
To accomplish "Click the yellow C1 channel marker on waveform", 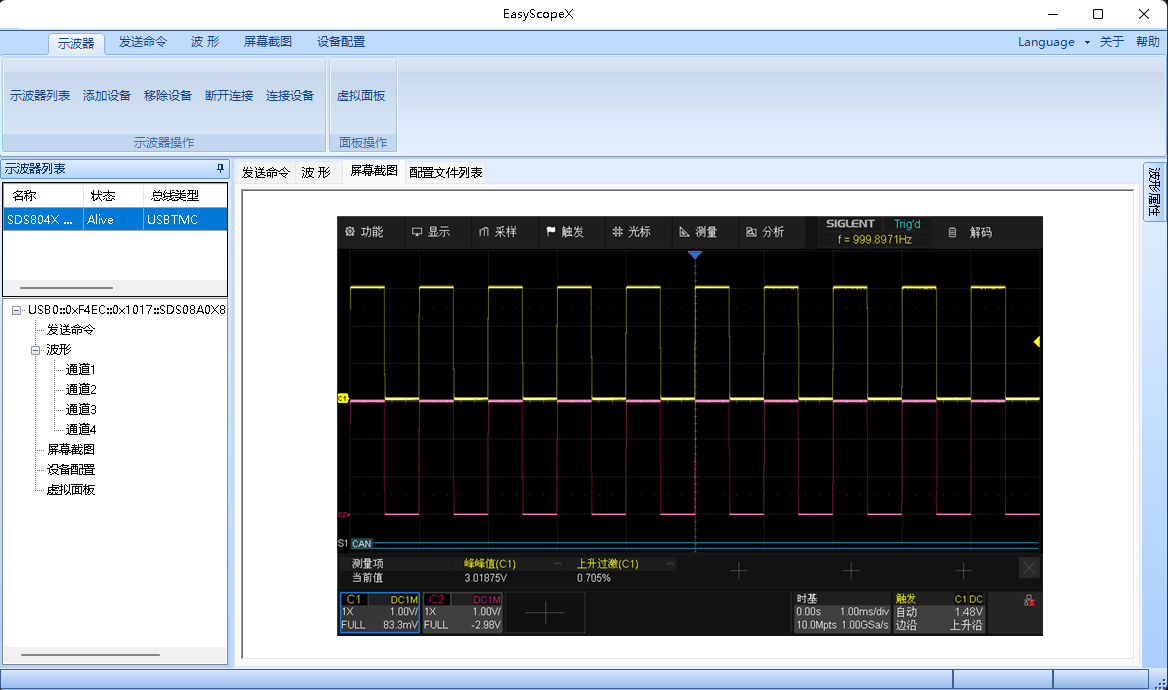I will coord(343,399).
